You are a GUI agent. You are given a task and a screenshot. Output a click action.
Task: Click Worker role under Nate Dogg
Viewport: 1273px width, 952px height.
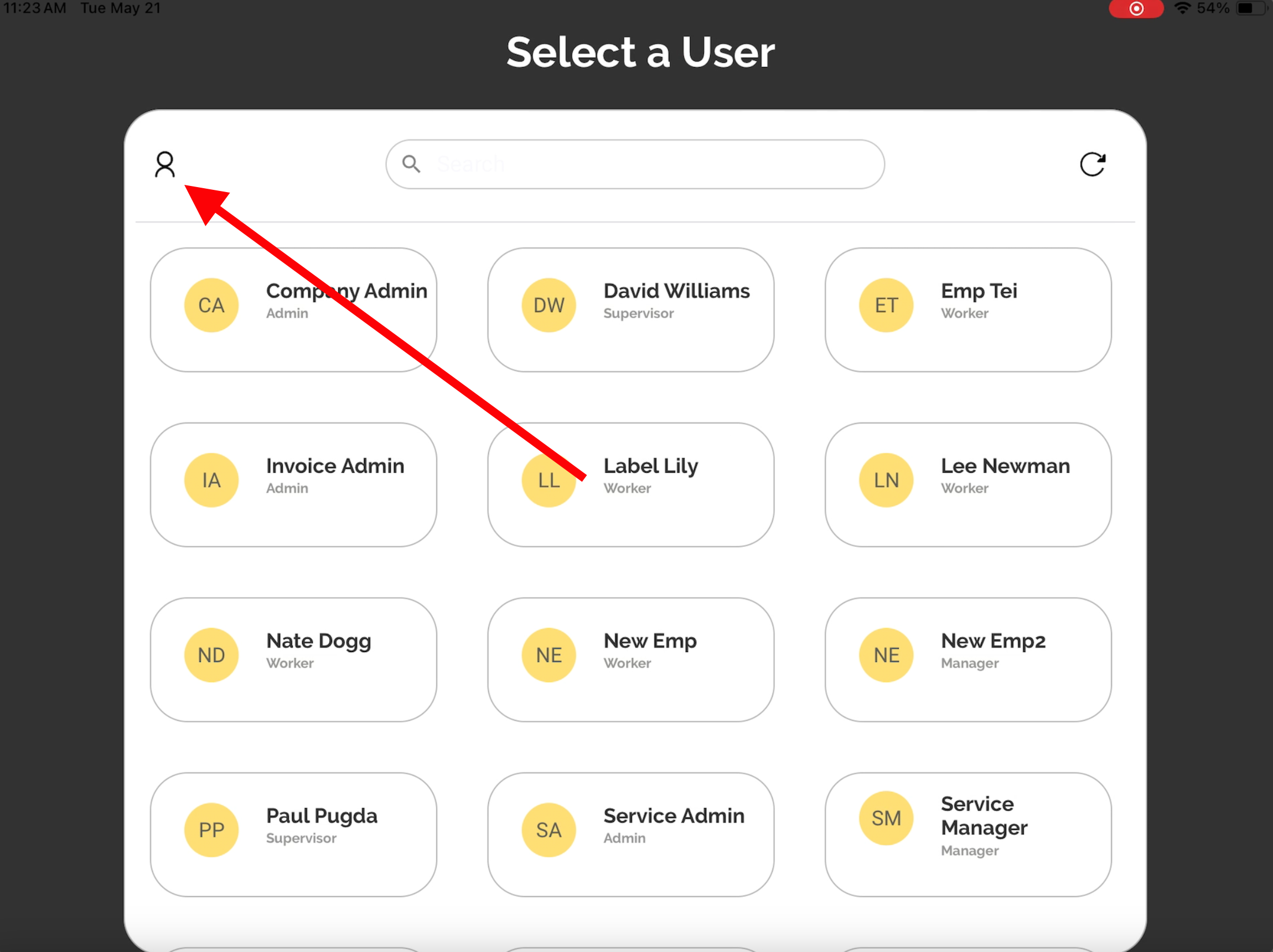290,663
